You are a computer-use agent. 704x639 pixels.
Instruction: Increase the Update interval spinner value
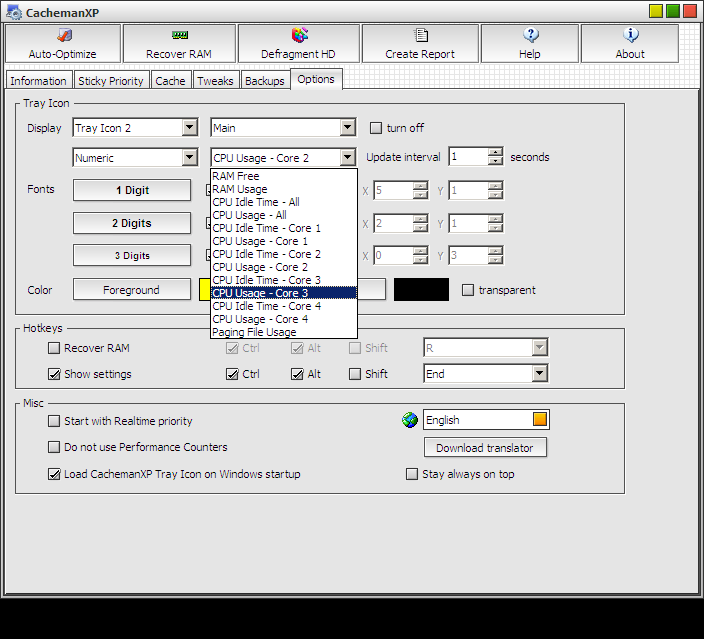coord(495,153)
